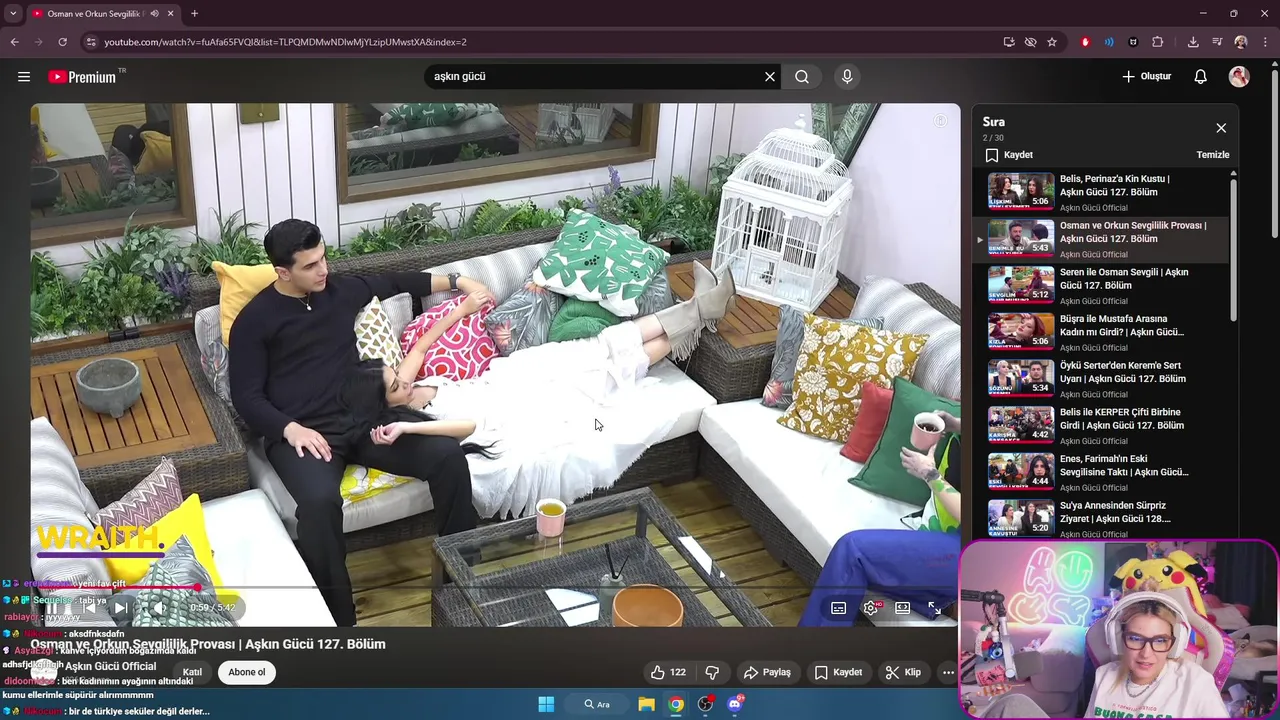Open Chrome three-dot menu
This screenshot has width=1280, height=720.
1265,42
